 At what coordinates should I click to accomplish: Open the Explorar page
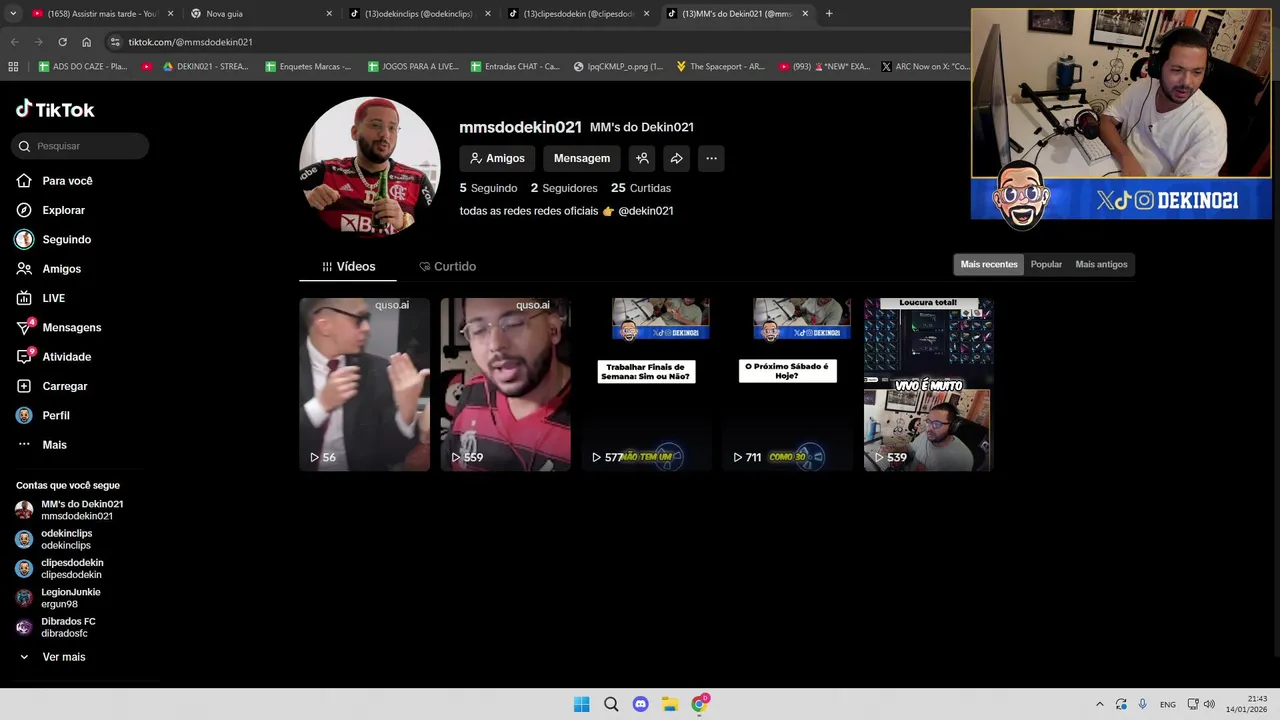pyautogui.click(x=63, y=210)
